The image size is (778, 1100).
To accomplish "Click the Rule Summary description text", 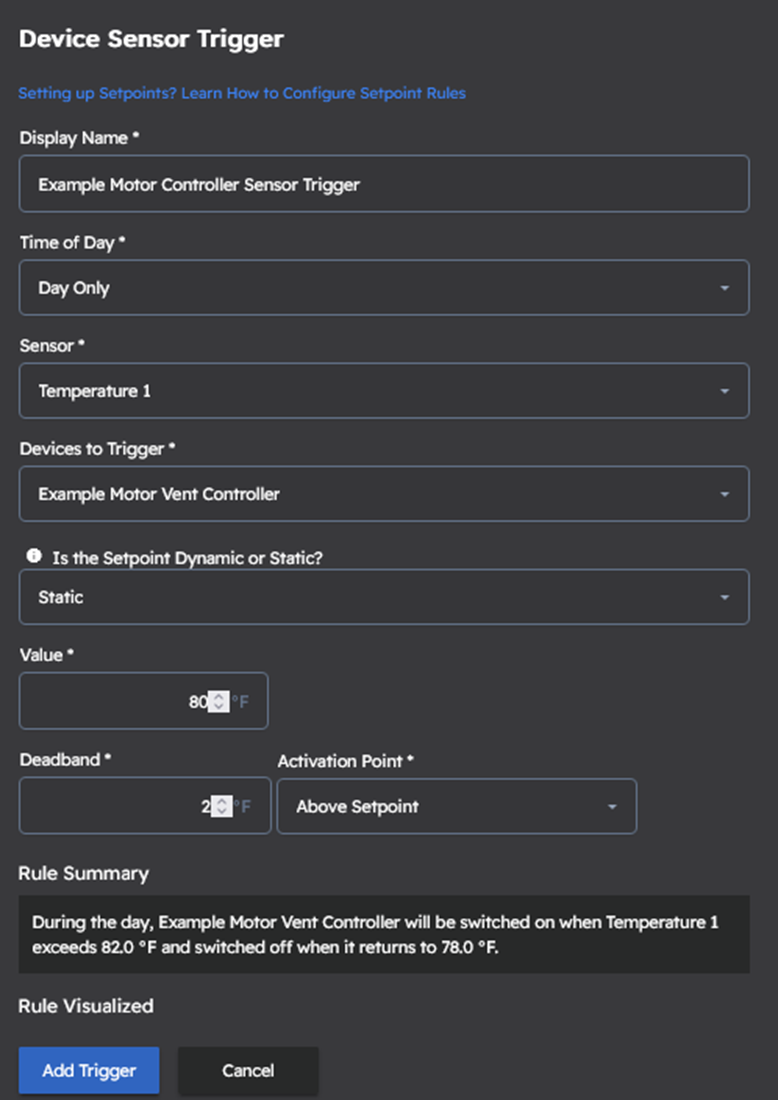I will tap(375, 934).
